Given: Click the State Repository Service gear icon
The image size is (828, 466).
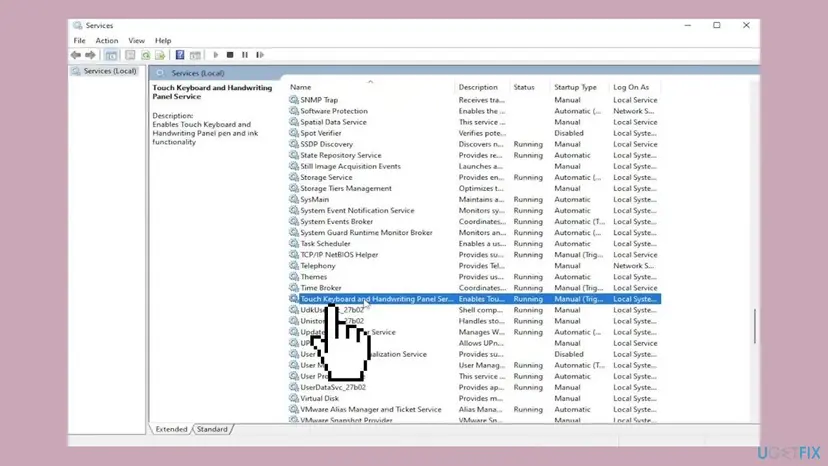Looking at the screenshot, I should (294, 155).
